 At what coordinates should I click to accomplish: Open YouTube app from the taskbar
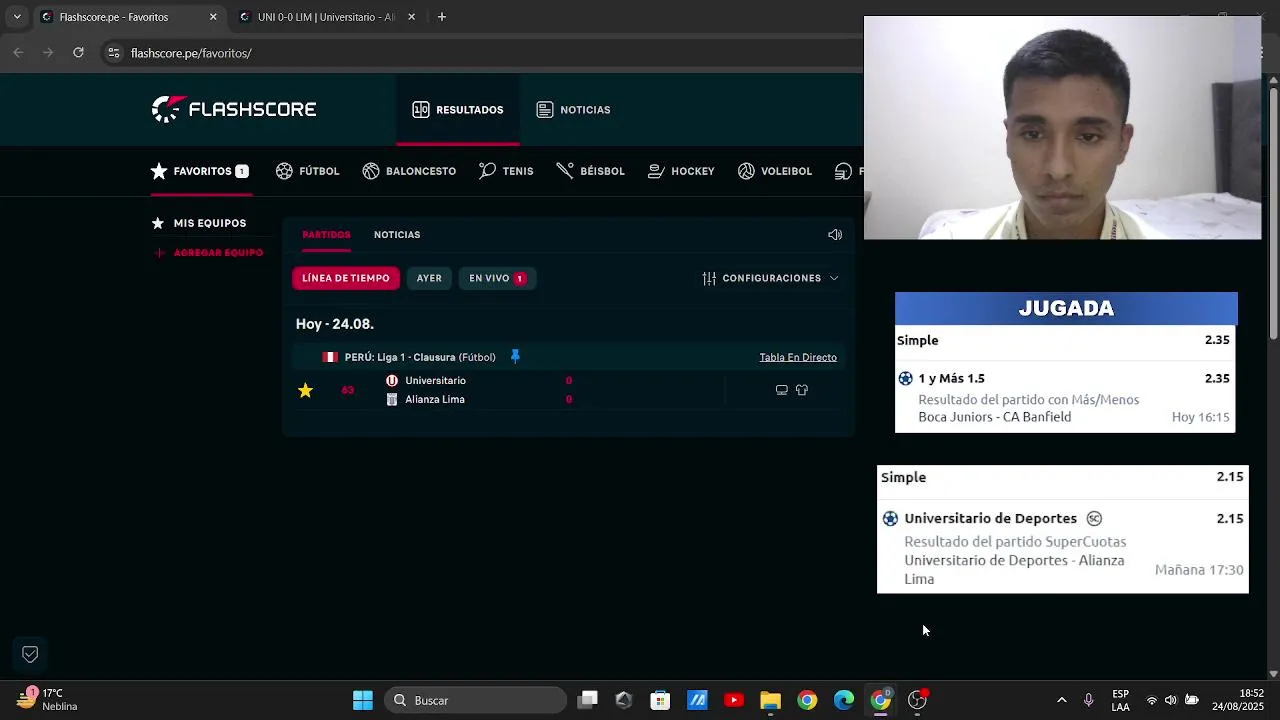tap(734, 700)
